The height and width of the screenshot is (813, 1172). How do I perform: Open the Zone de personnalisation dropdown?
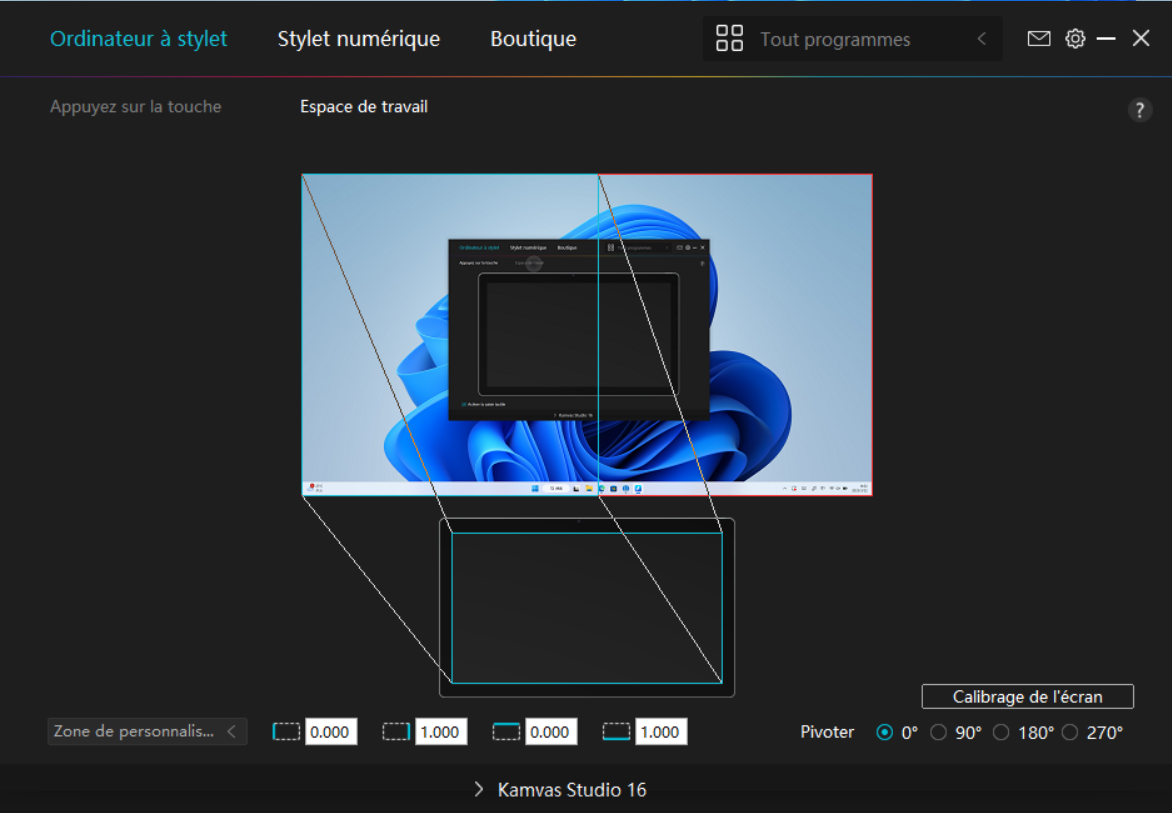[147, 732]
